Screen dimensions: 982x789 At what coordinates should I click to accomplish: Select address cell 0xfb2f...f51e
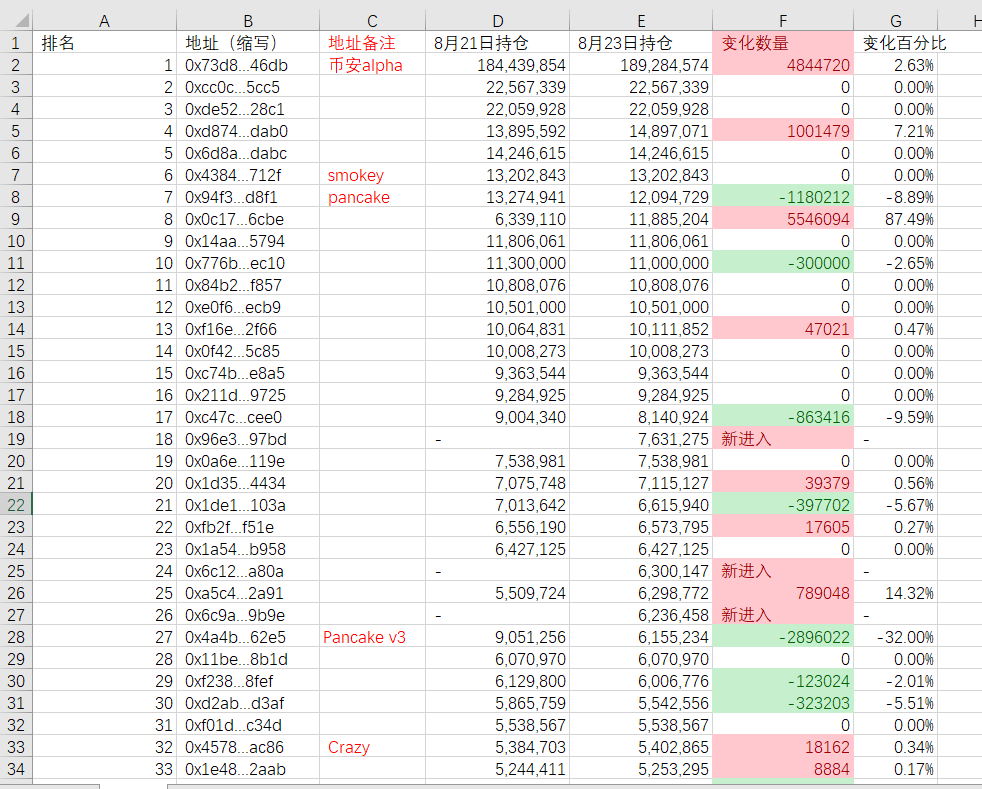[248, 527]
